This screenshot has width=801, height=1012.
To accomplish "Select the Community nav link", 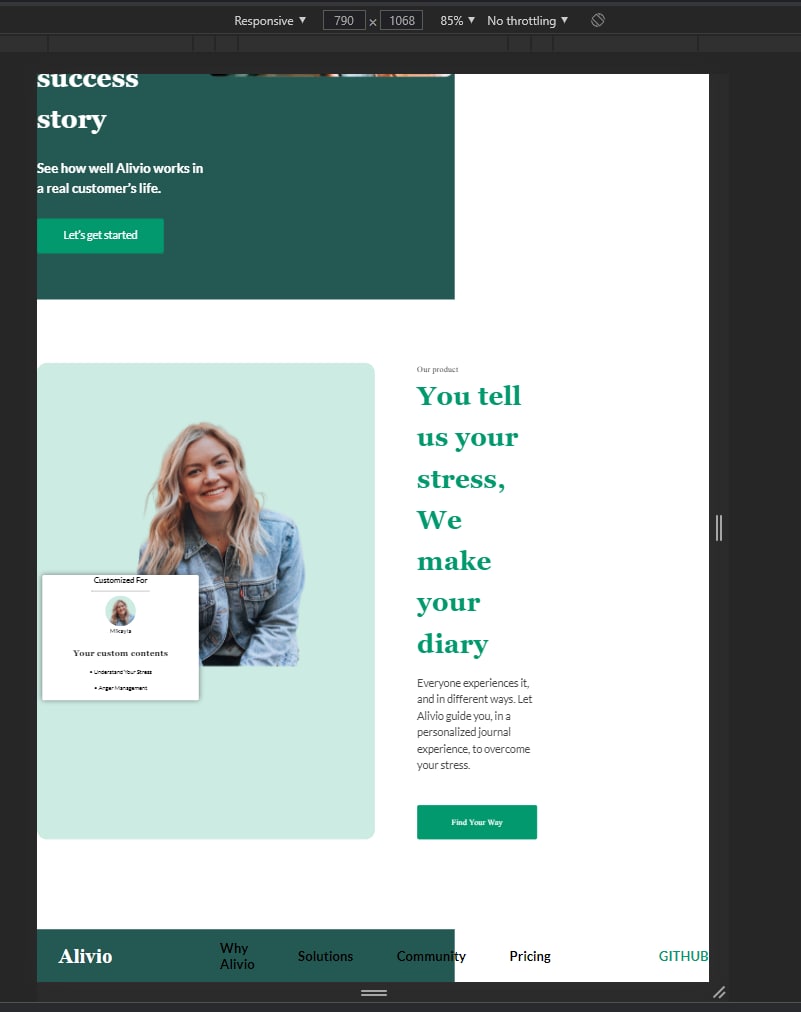I will coord(431,956).
